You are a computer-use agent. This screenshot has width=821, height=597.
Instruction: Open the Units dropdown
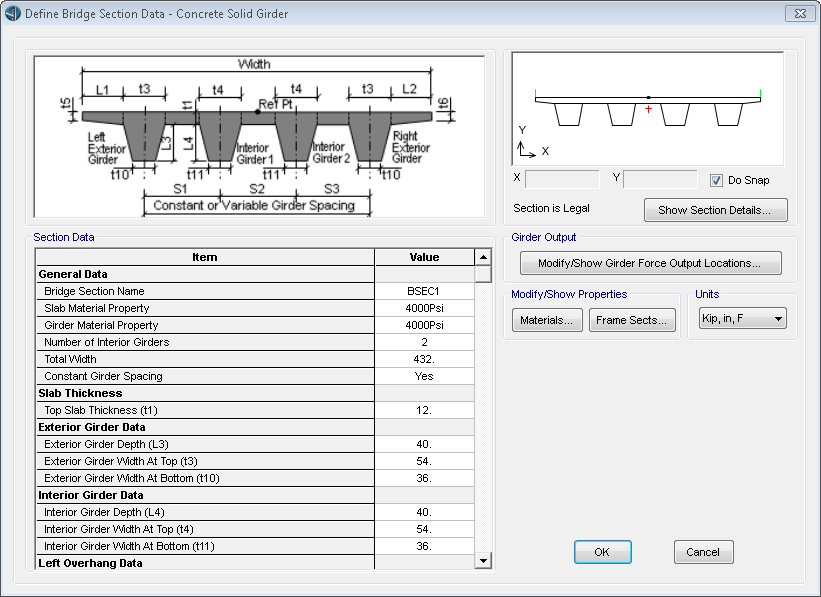pyautogui.click(x=742, y=319)
